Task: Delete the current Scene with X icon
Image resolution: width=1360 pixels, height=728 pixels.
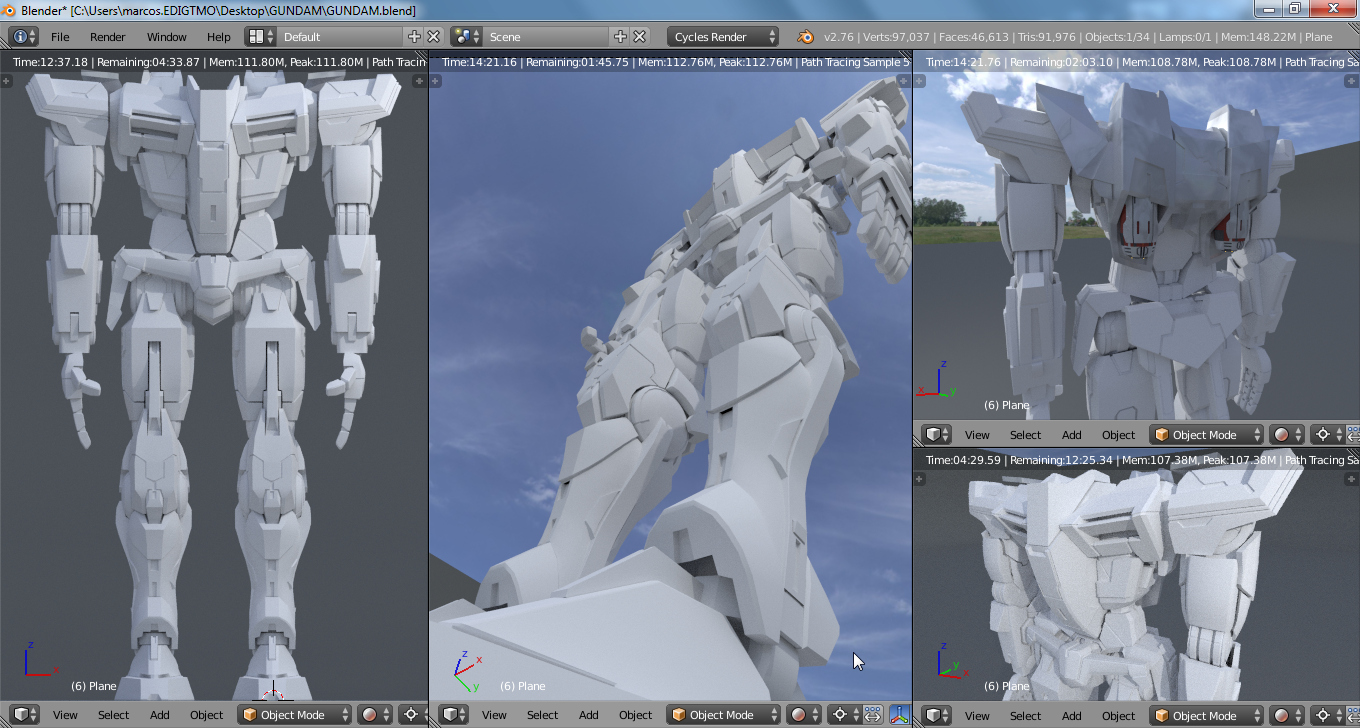Action: pyautogui.click(x=639, y=37)
